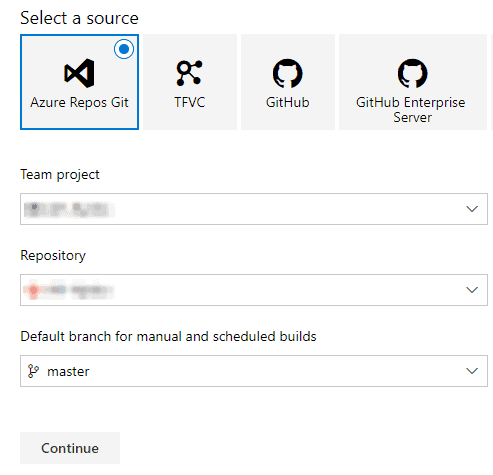Click the 'Repository' field label

coord(53,256)
